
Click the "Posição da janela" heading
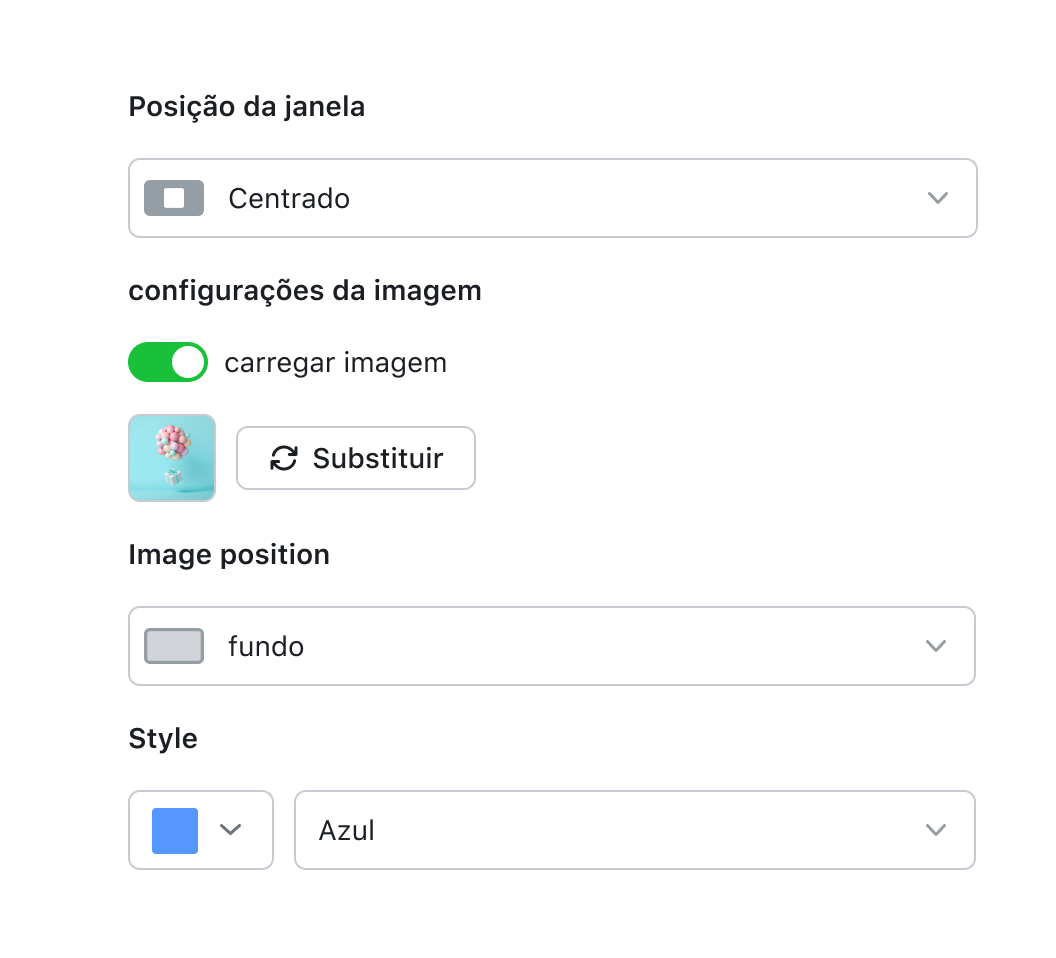(247, 106)
